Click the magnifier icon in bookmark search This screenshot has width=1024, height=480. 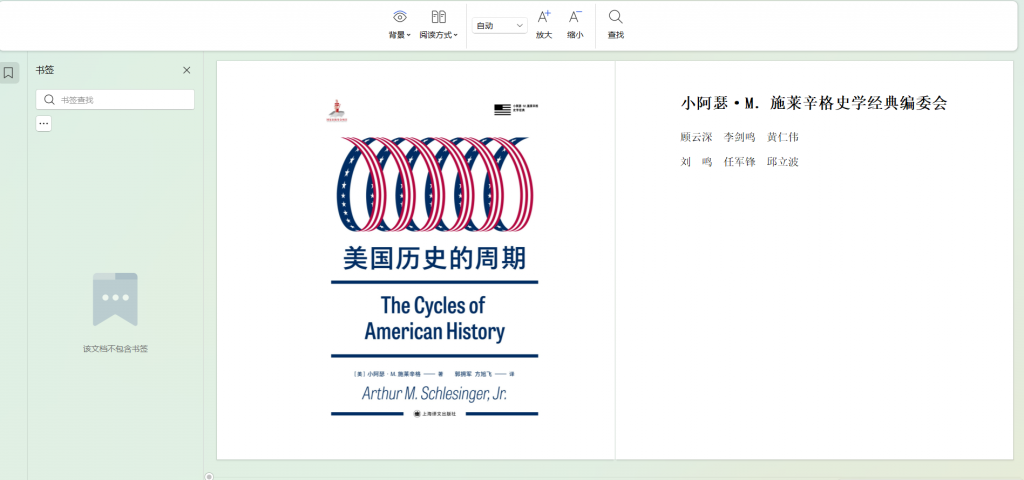(x=50, y=100)
